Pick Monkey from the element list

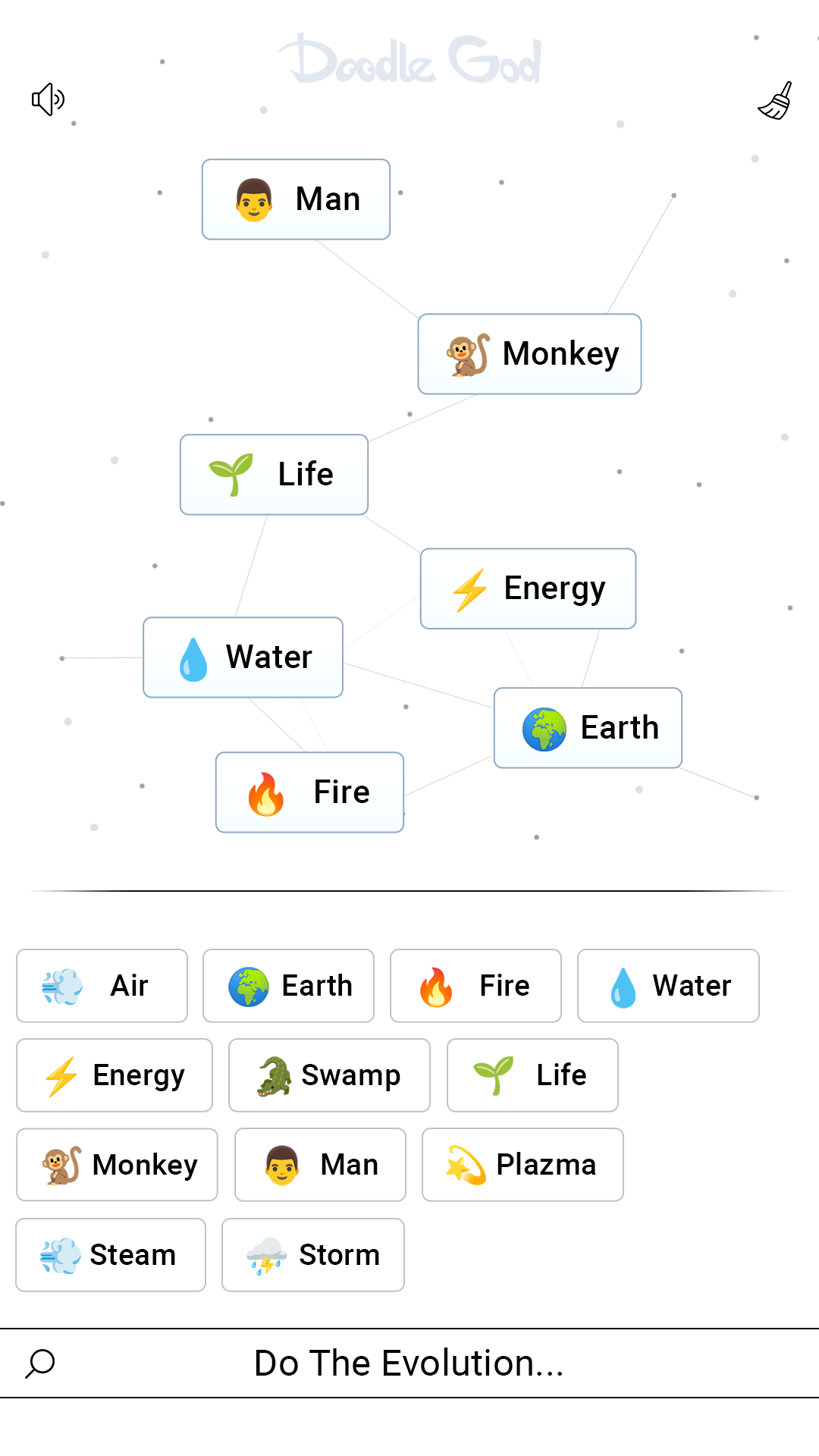(x=117, y=1165)
